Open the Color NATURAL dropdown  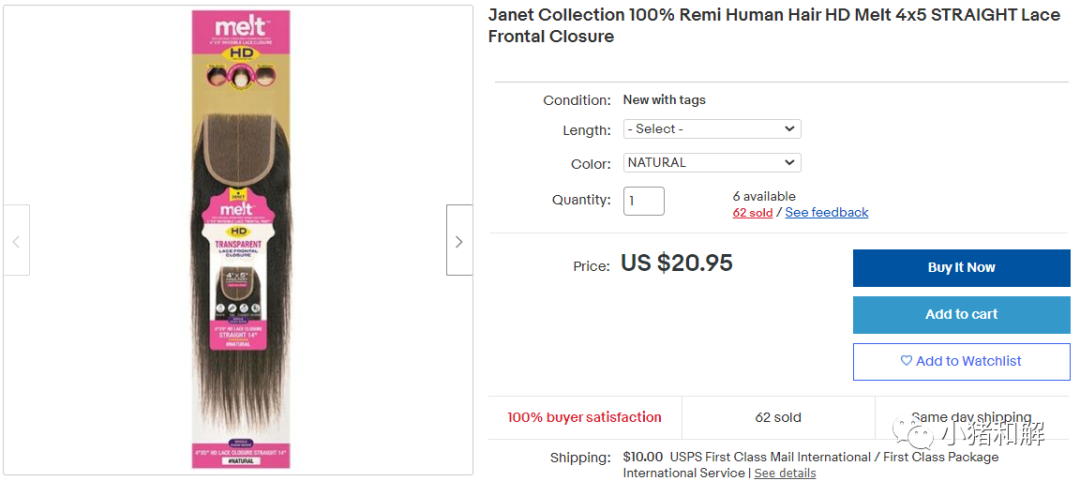pos(712,163)
